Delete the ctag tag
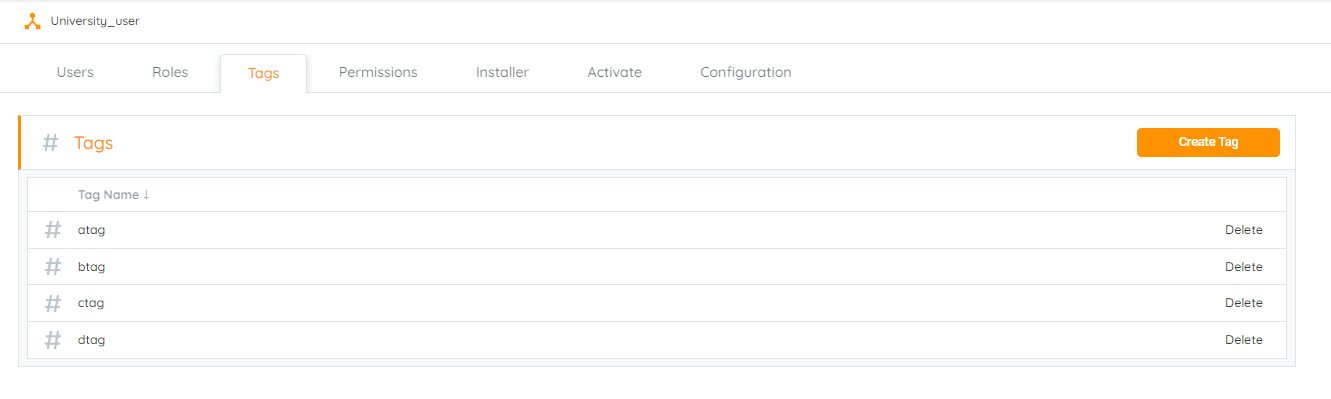The image size is (1331, 399). [x=1244, y=303]
